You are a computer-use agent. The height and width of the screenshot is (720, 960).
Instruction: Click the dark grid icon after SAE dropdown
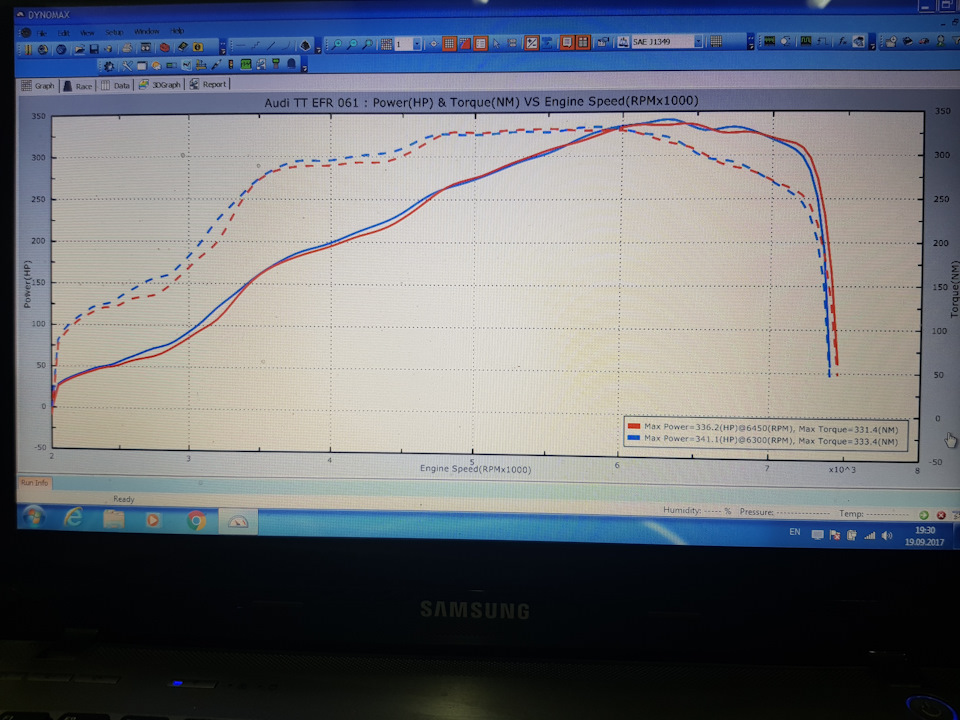(x=716, y=42)
